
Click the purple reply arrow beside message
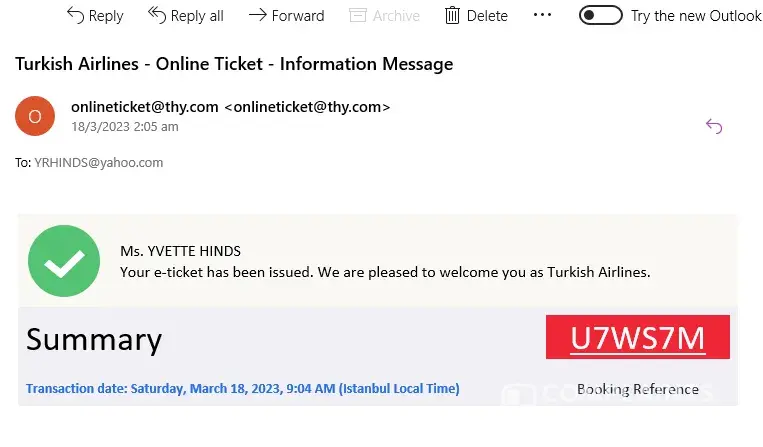714,126
